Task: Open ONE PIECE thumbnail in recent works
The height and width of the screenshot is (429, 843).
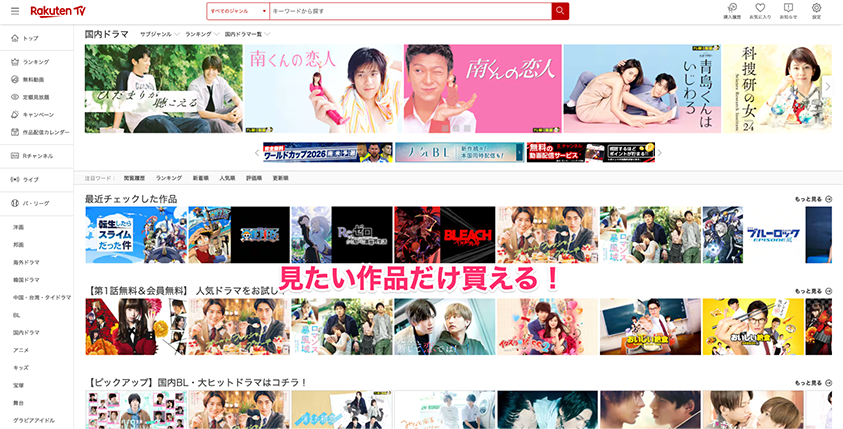Action: pos(239,235)
